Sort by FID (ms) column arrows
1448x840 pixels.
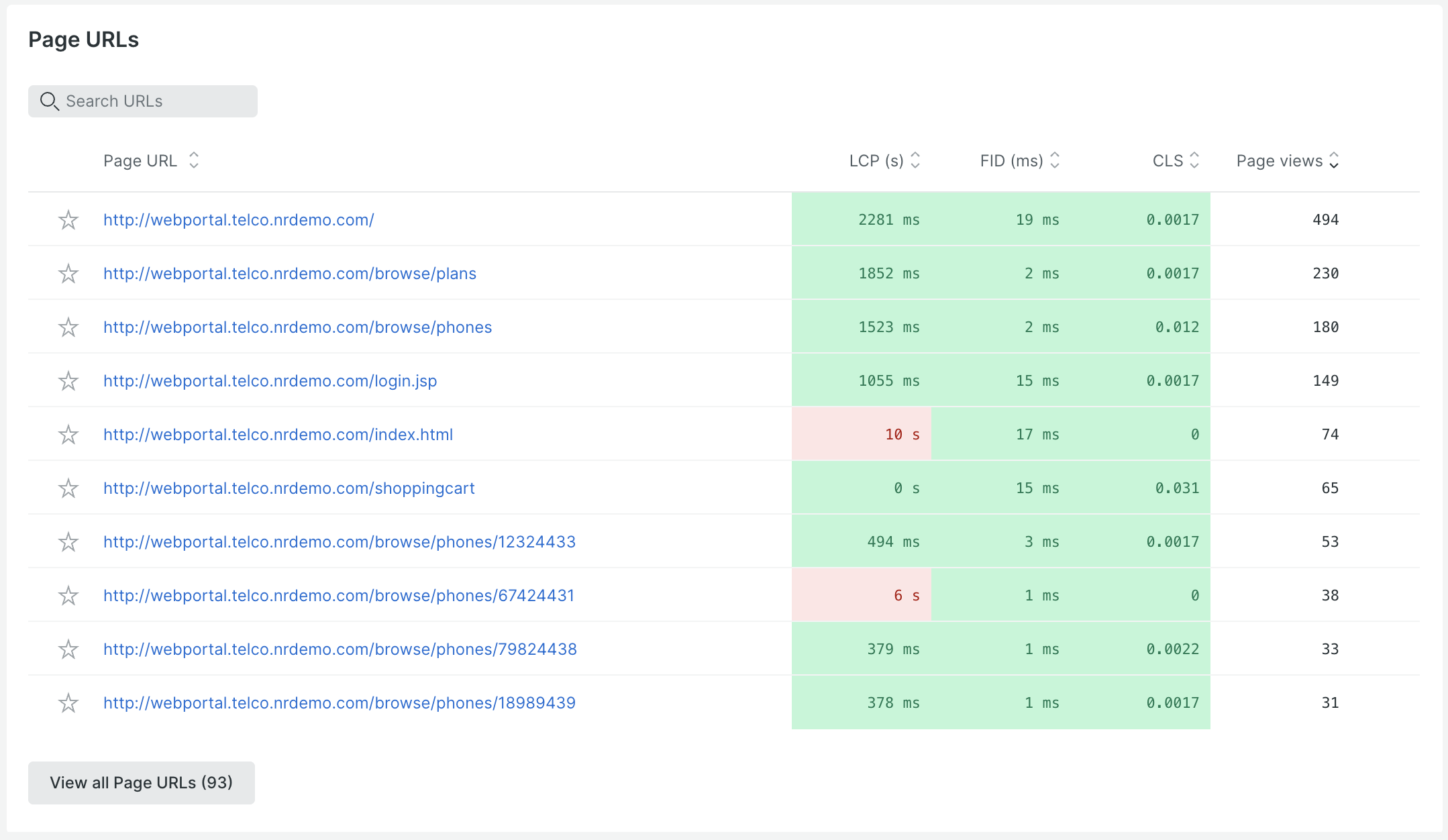coord(1055,160)
